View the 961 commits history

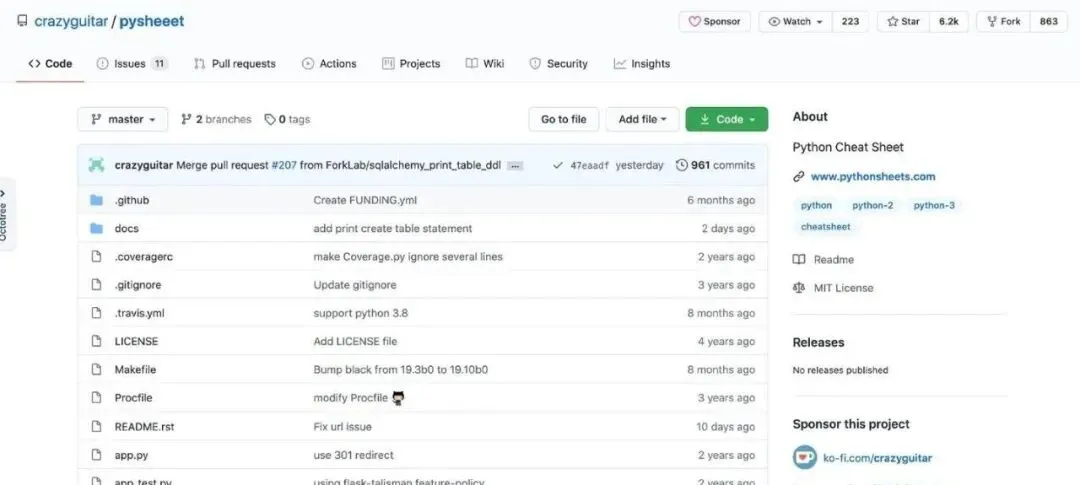point(716,165)
